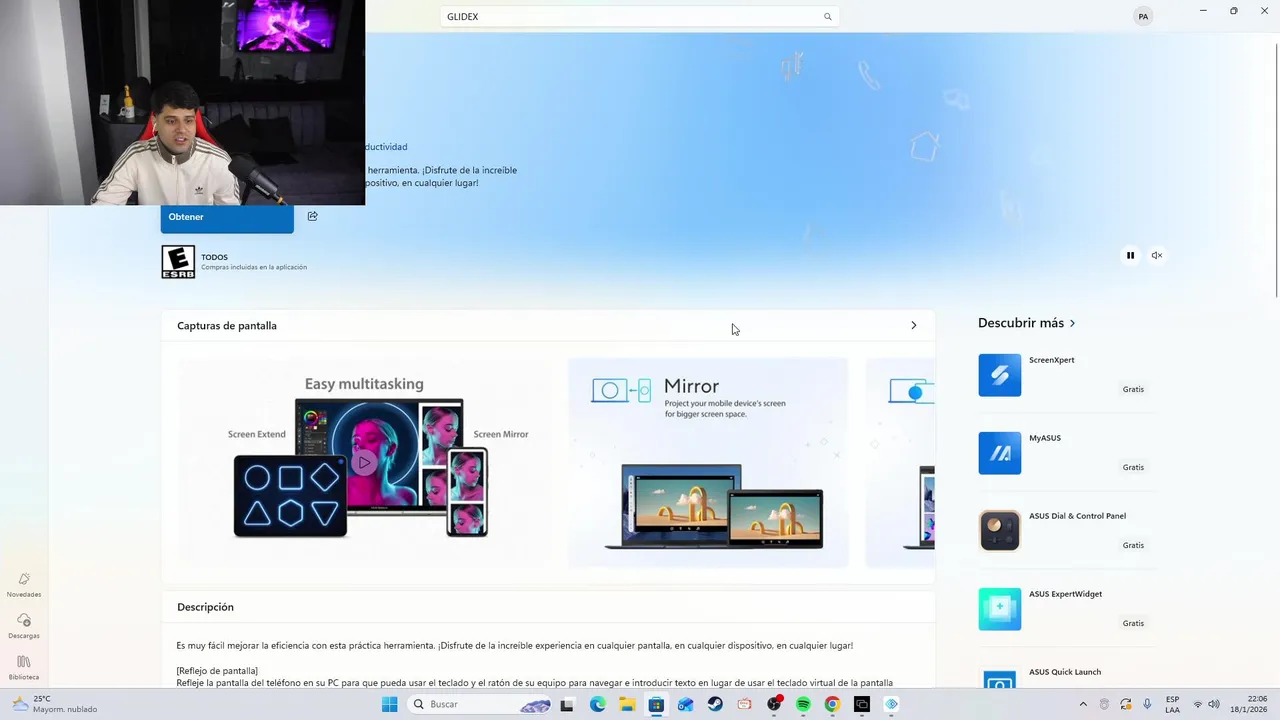Click the ScreenXpert app title
This screenshot has width=1280, height=720.
click(1051, 360)
